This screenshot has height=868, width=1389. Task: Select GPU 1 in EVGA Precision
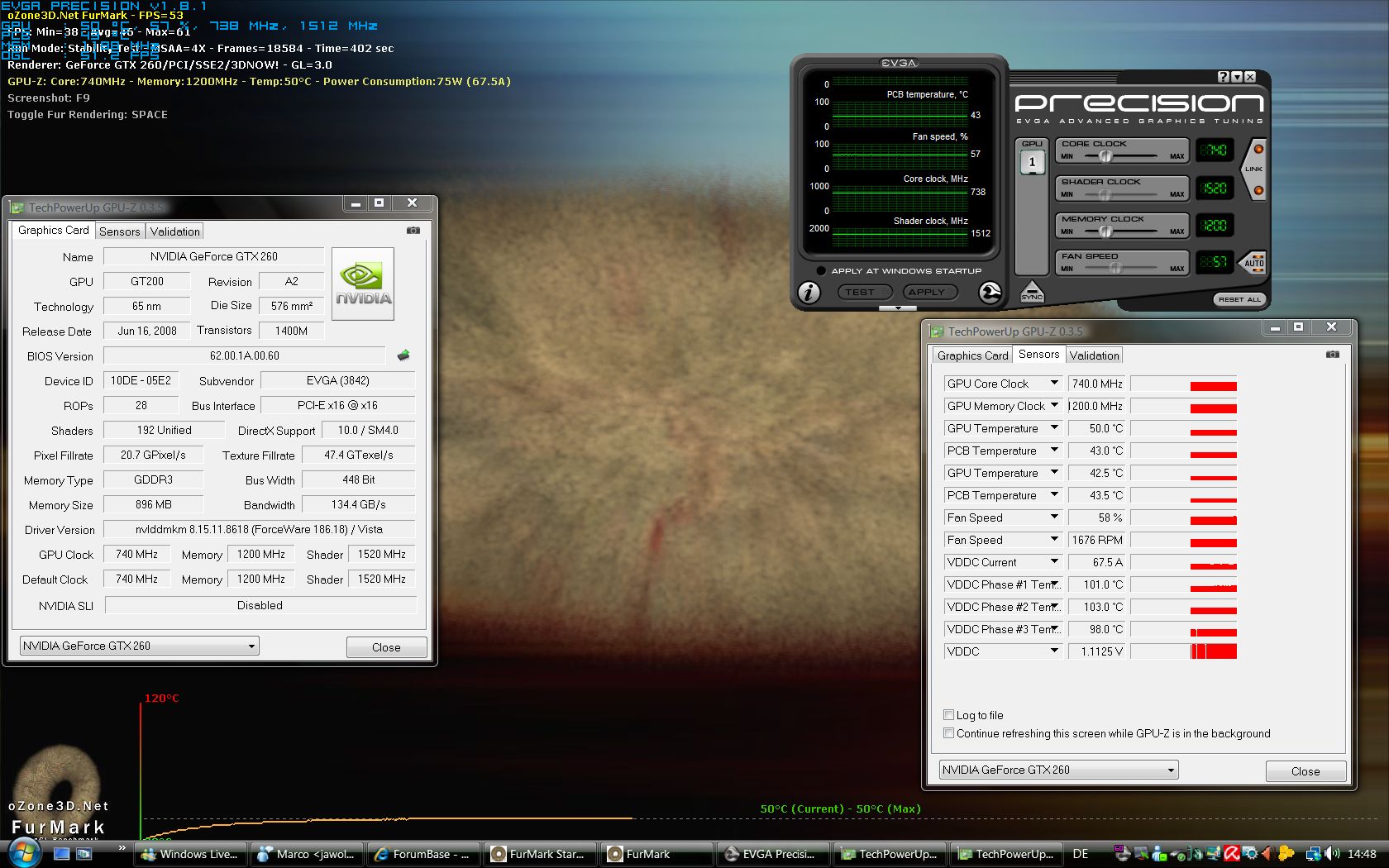[1032, 162]
